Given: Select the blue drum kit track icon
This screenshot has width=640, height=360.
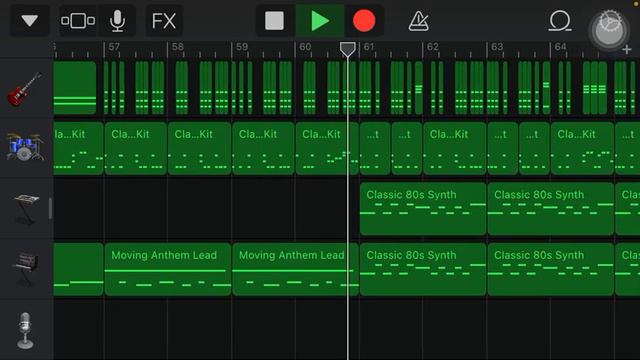Looking at the screenshot, I should [25, 147].
